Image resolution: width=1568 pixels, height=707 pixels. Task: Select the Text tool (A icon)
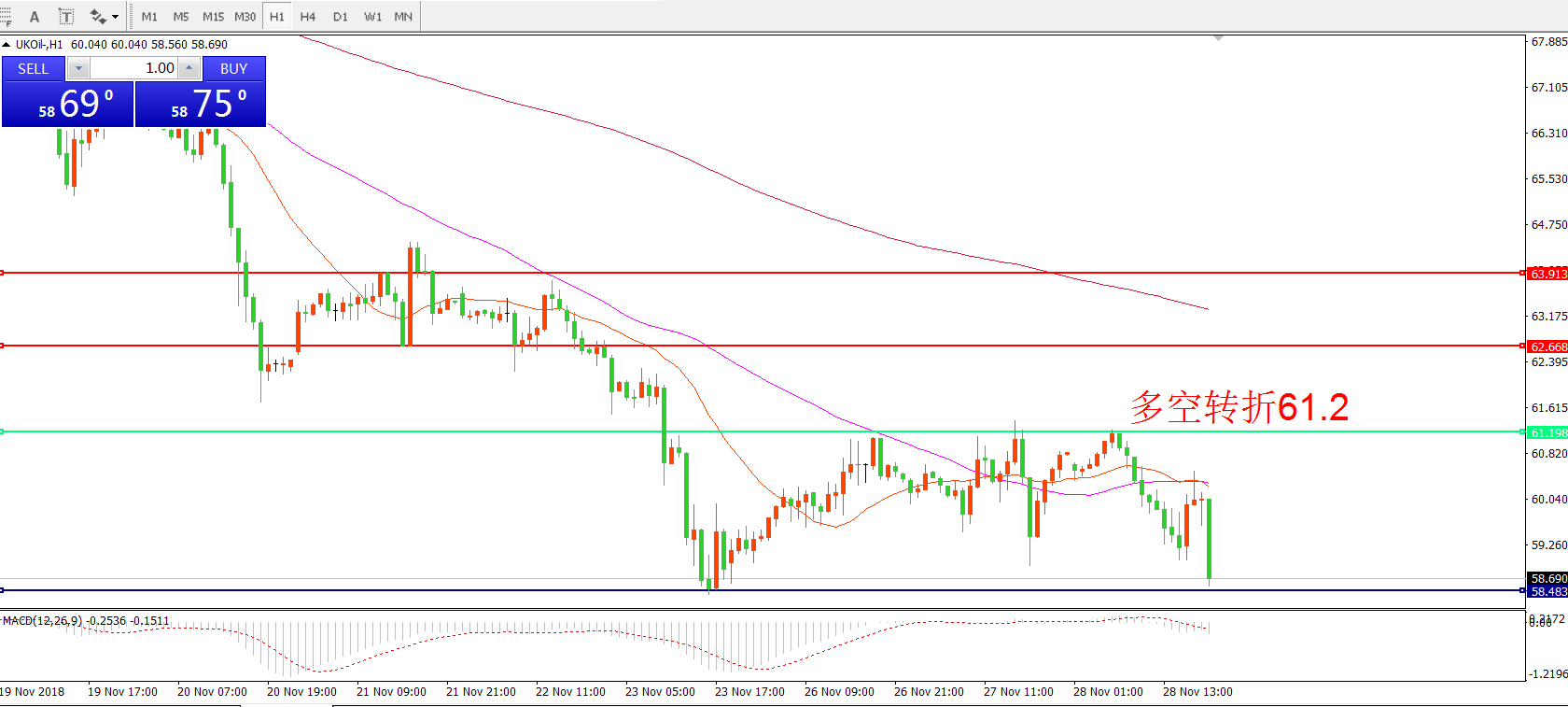[x=35, y=17]
